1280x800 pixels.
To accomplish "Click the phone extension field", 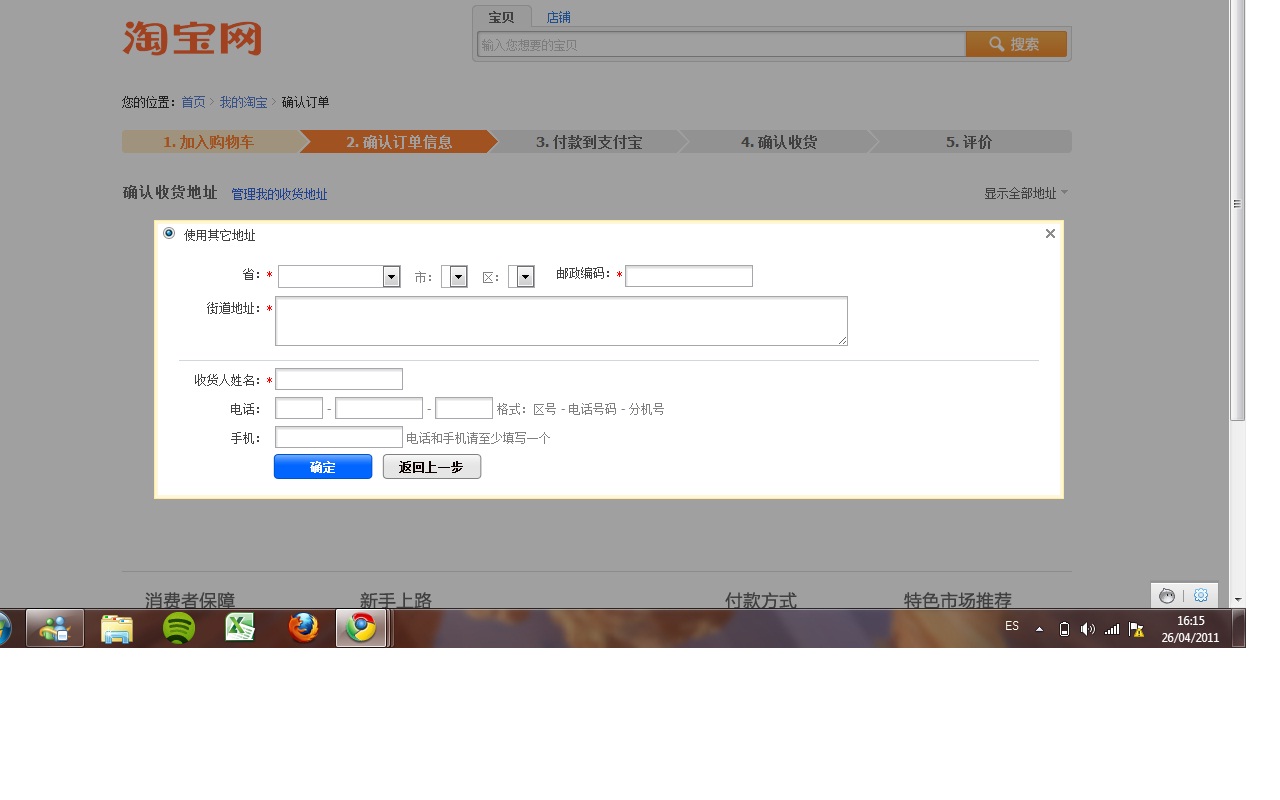I will point(464,408).
